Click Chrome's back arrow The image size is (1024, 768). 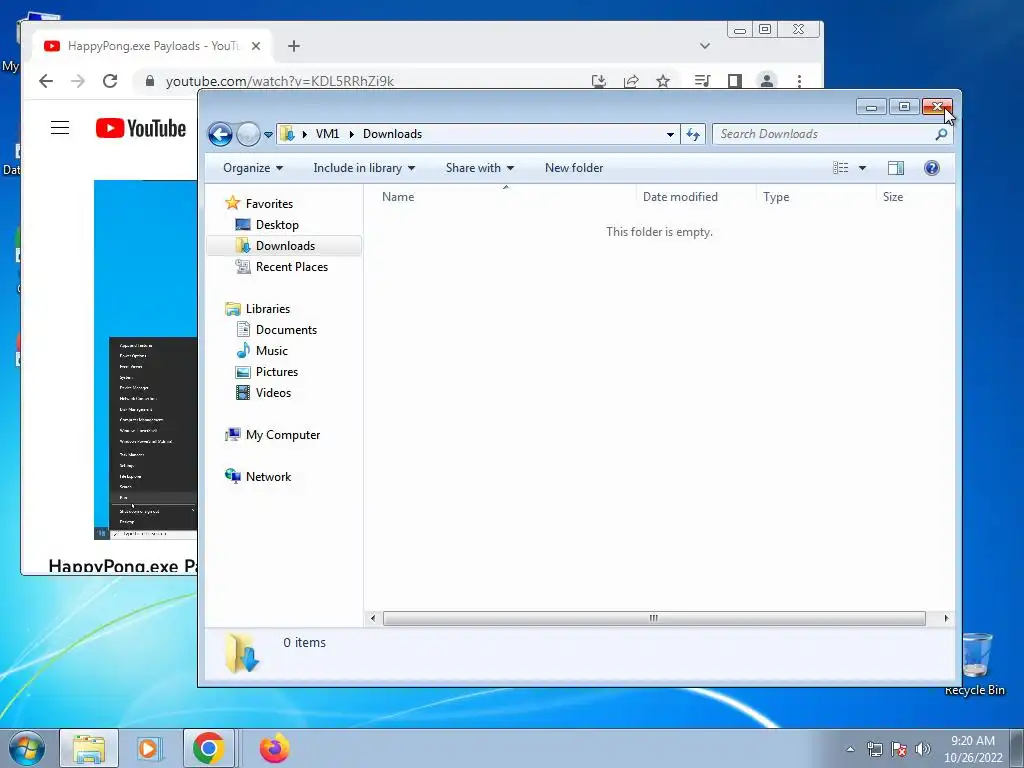(x=45, y=81)
